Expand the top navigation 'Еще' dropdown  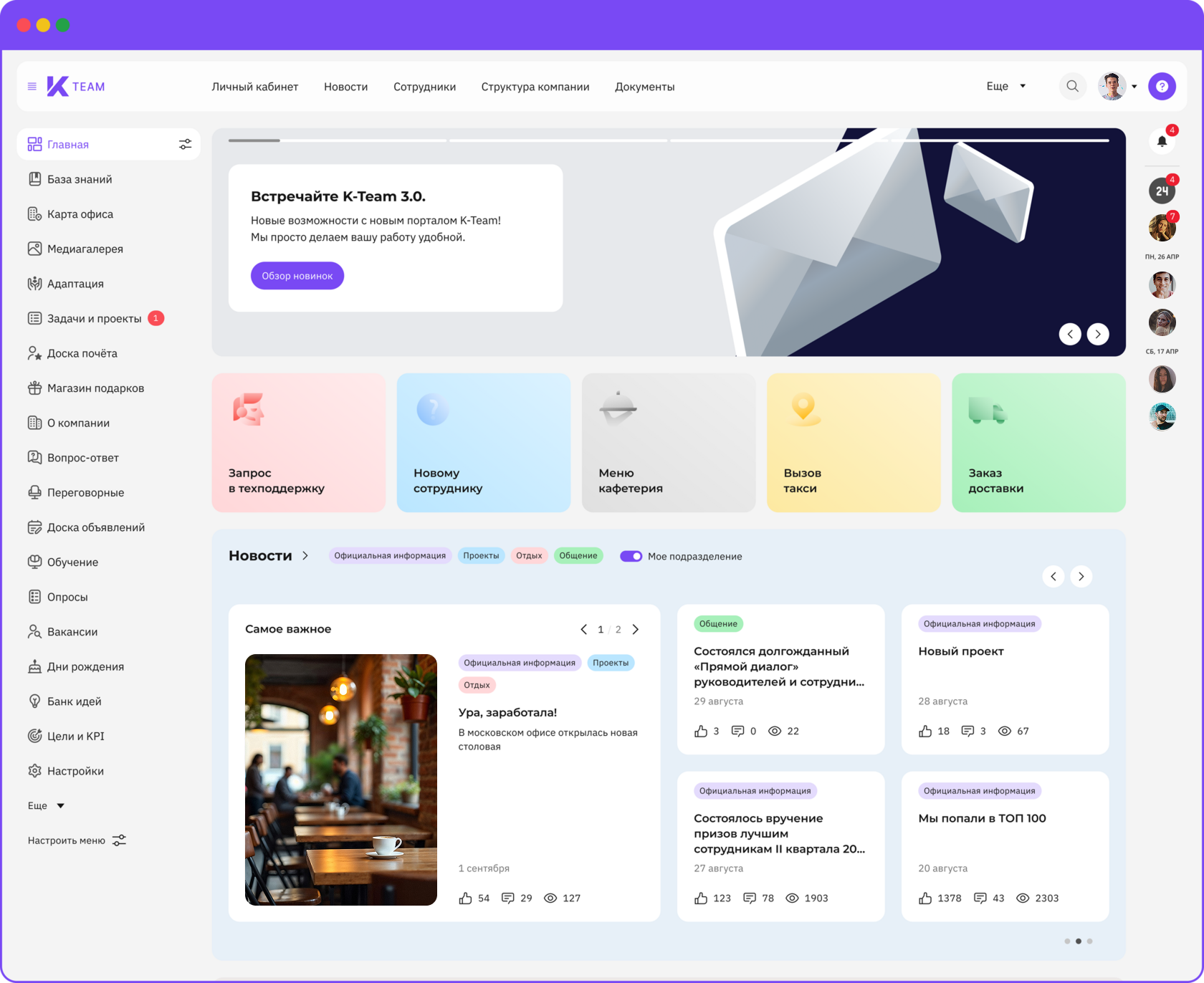coord(1006,87)
